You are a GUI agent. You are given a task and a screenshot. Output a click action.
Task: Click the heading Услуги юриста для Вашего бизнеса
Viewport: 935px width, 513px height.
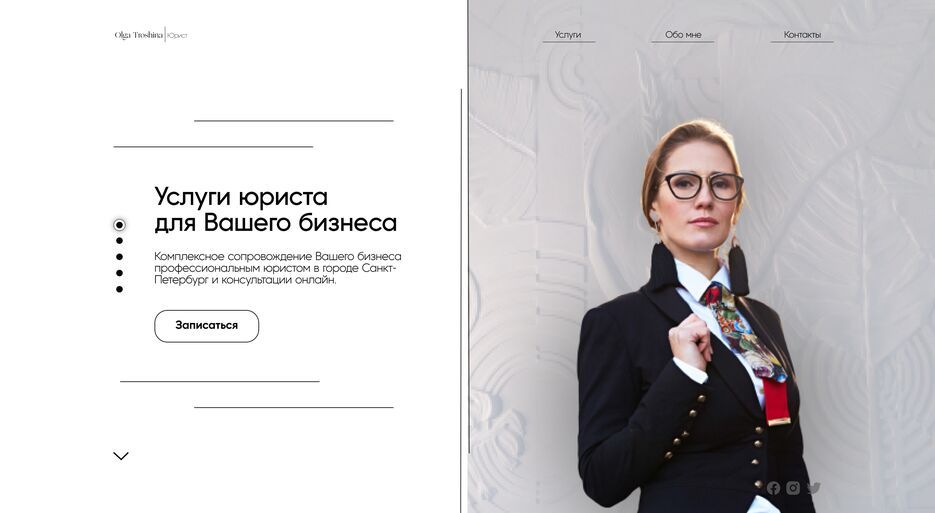[x=275, y=209]
